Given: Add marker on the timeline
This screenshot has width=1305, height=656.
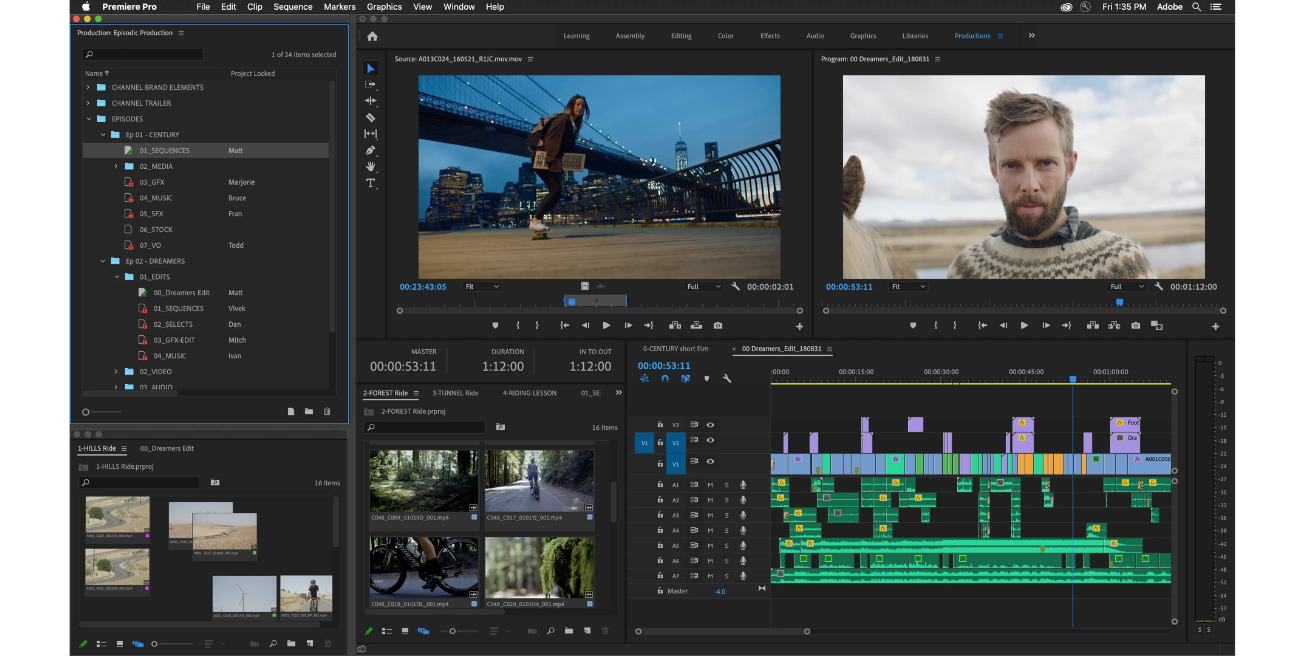Looking at the screenshot, I should (706, 378).
